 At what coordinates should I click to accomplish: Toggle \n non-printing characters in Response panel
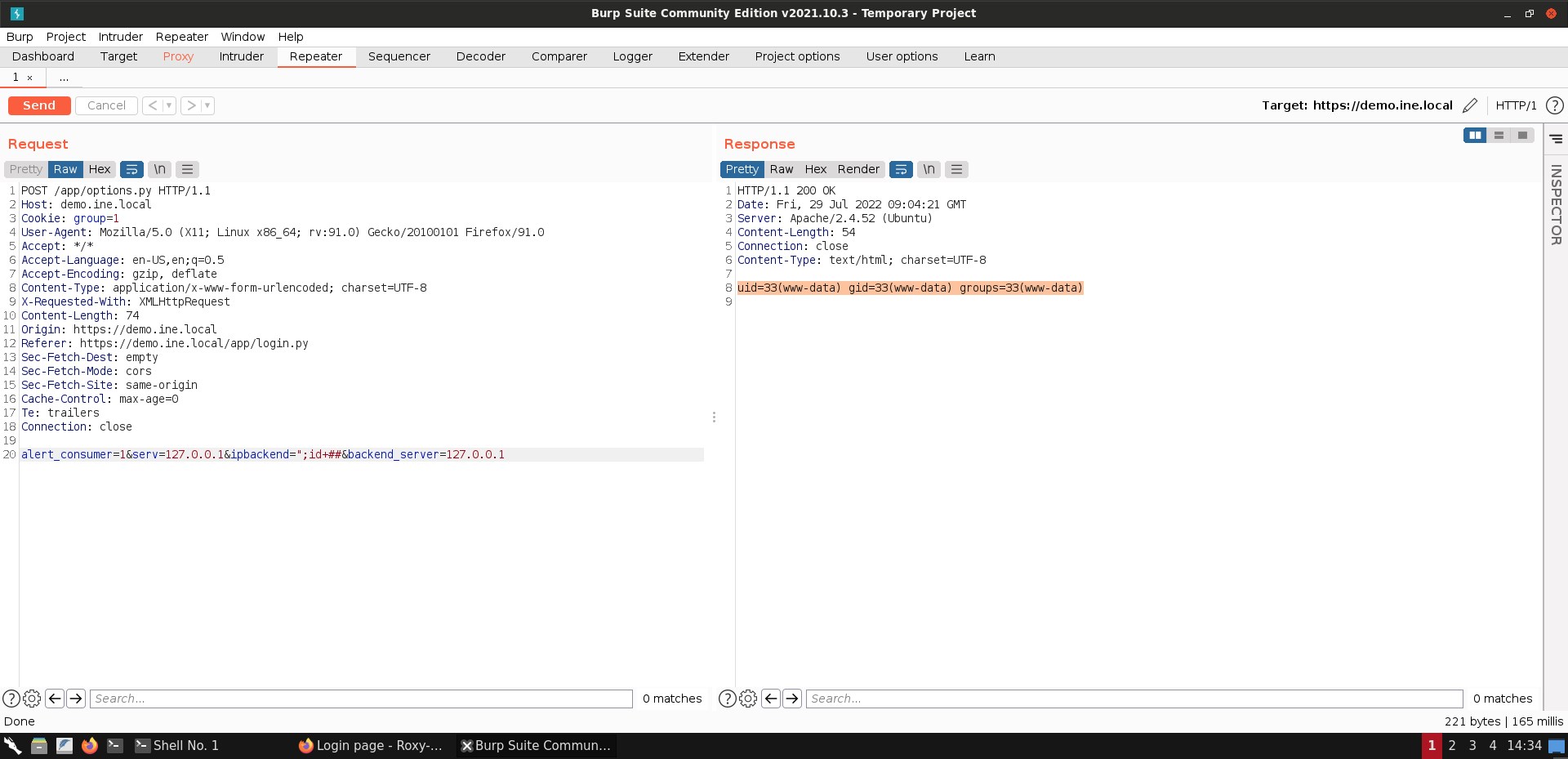(928, 169)
